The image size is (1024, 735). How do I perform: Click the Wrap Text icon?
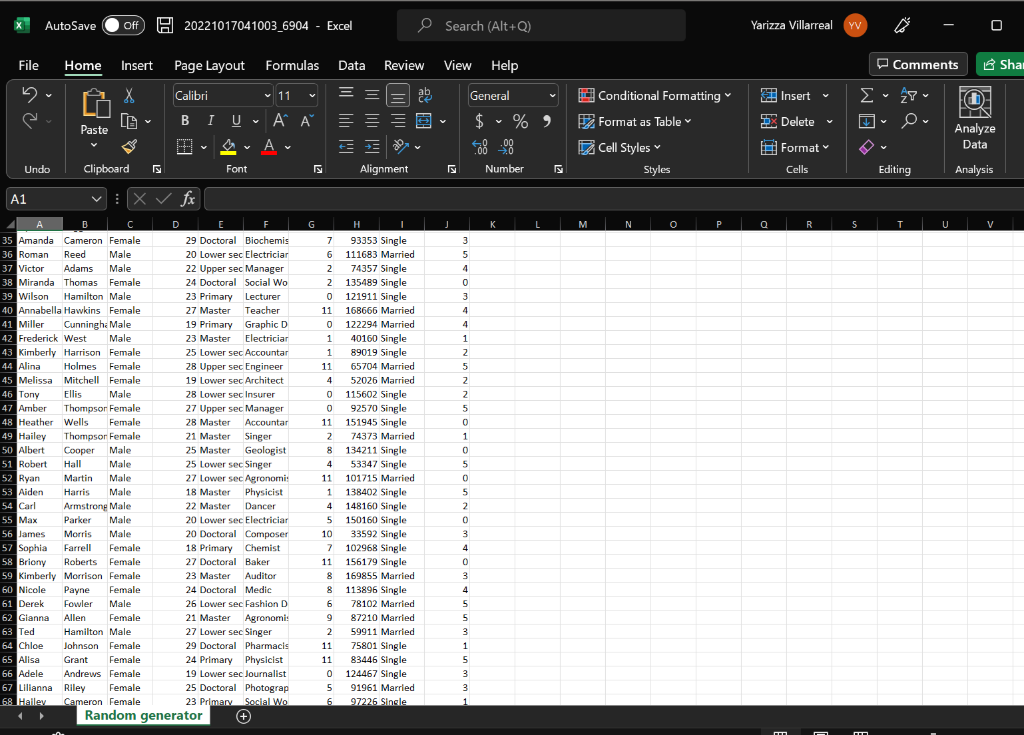coord(424,95)
